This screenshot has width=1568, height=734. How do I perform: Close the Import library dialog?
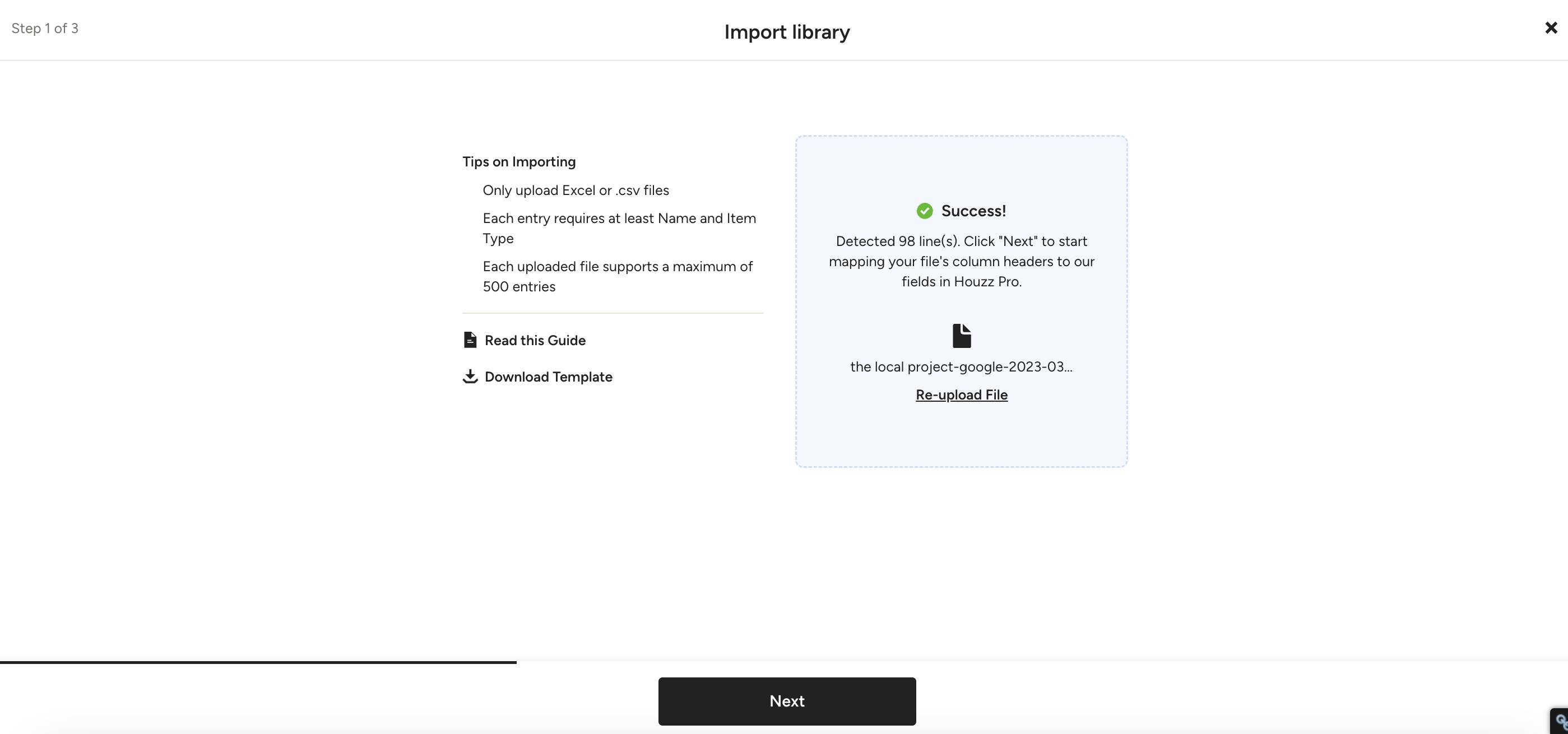click(x=1551, y=28)
